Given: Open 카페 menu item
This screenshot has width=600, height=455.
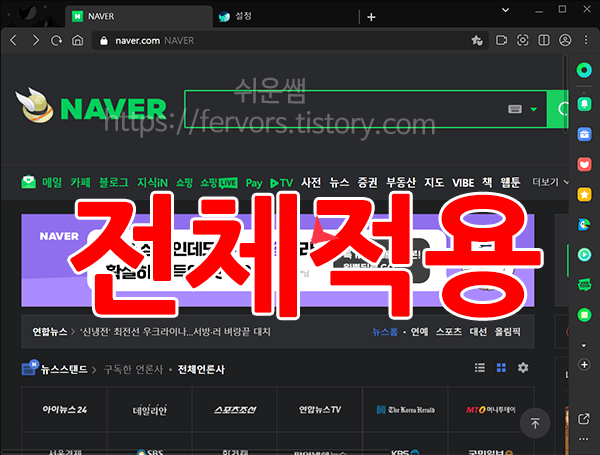Looking at the screenshot, I should point(80,183).
